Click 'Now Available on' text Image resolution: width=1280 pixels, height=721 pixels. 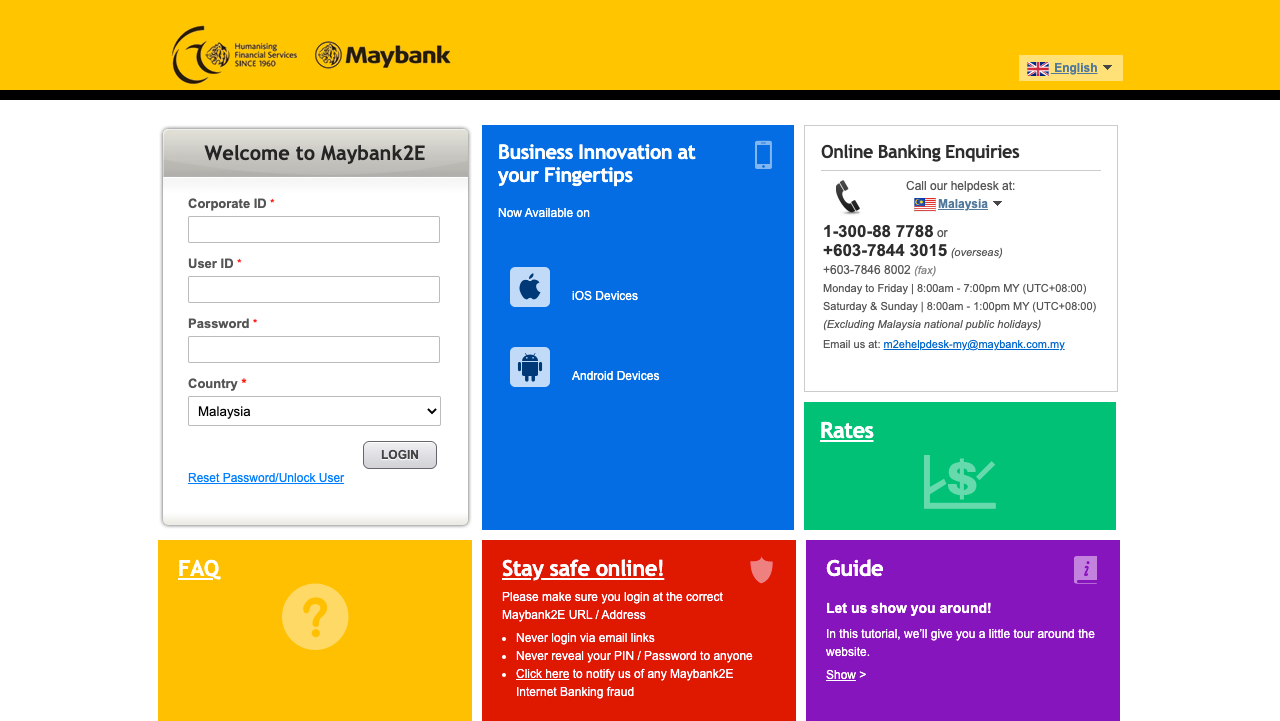[544, 213]
